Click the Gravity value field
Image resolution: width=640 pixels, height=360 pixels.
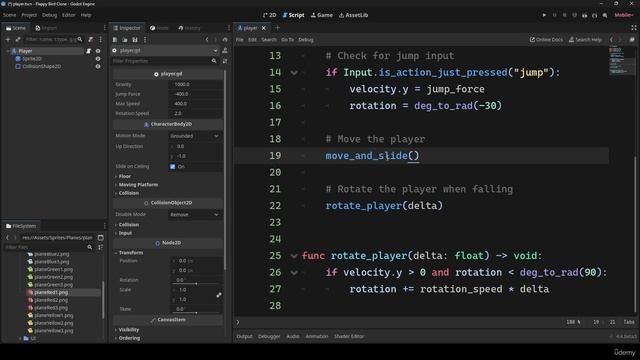pyautogui.click(x=195, y=84)
